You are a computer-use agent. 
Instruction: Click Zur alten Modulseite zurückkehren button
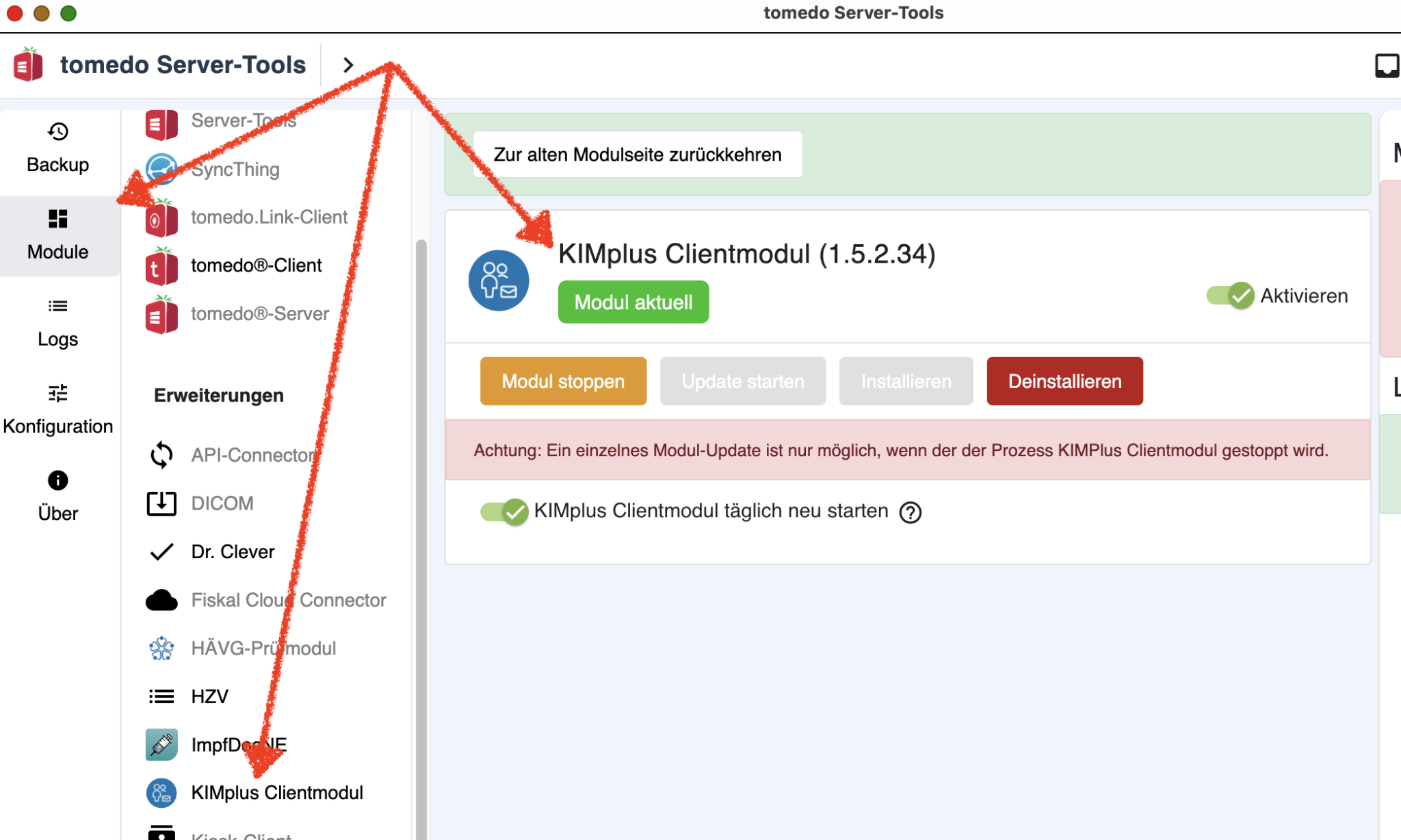point(638,155)
